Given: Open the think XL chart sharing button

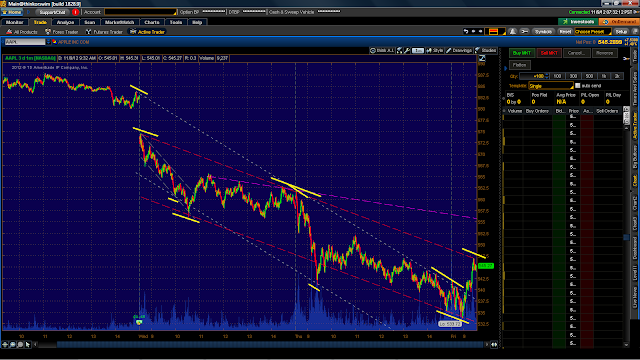Looking at the screenshot, I should point(382,51).
